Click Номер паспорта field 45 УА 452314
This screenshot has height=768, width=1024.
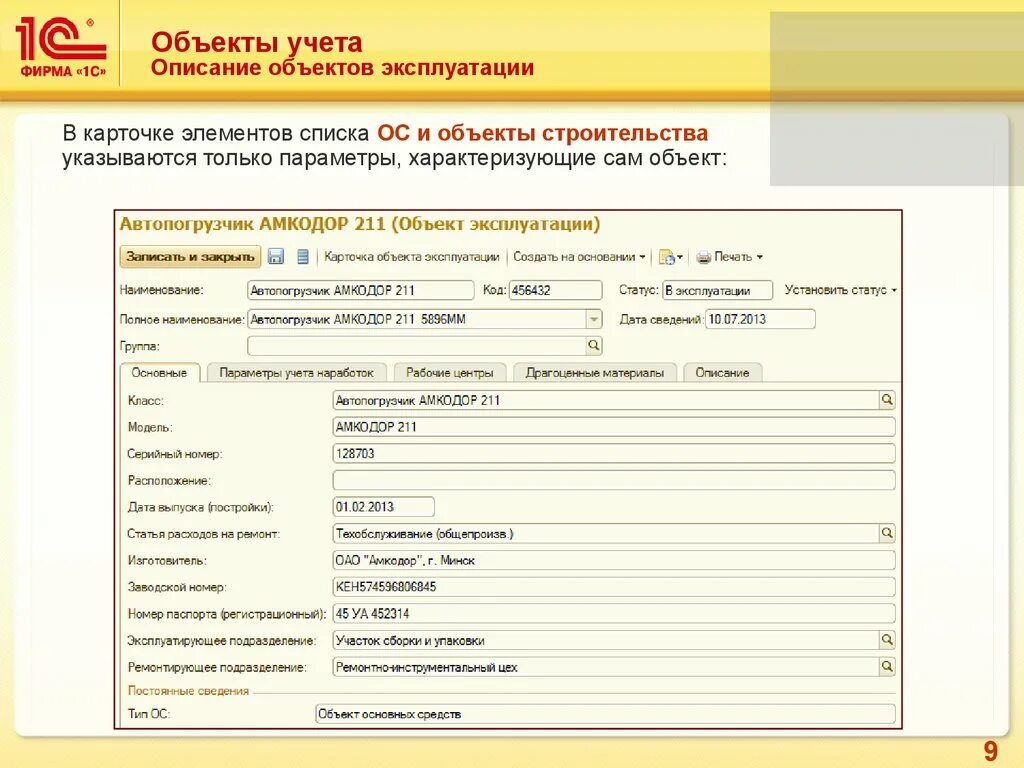click(x=614, y=614)
